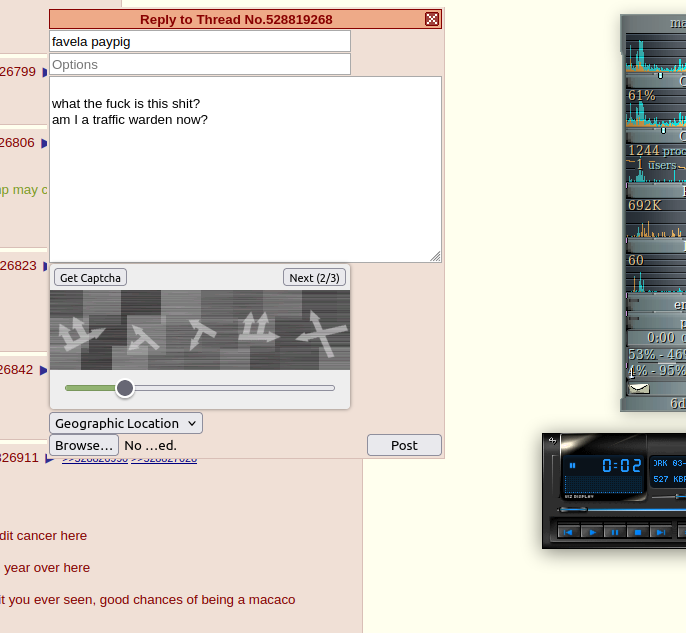Submit the reply with the Post button

click(x=404, y=445)
